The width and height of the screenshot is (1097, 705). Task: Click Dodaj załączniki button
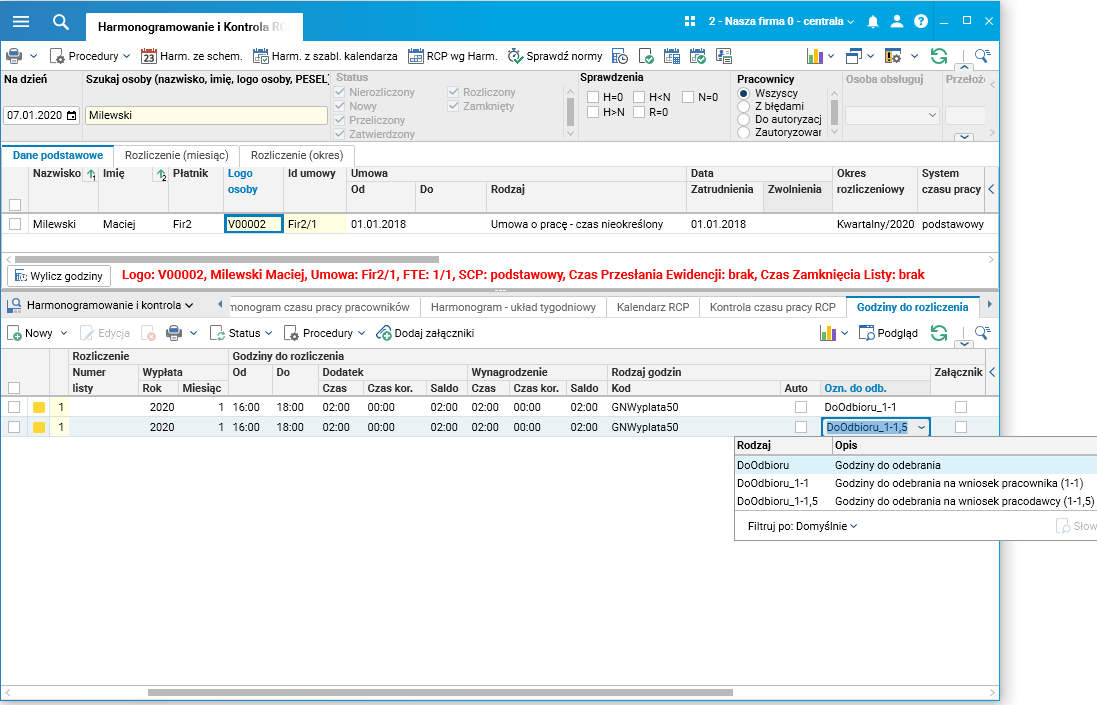pos(425,333)
